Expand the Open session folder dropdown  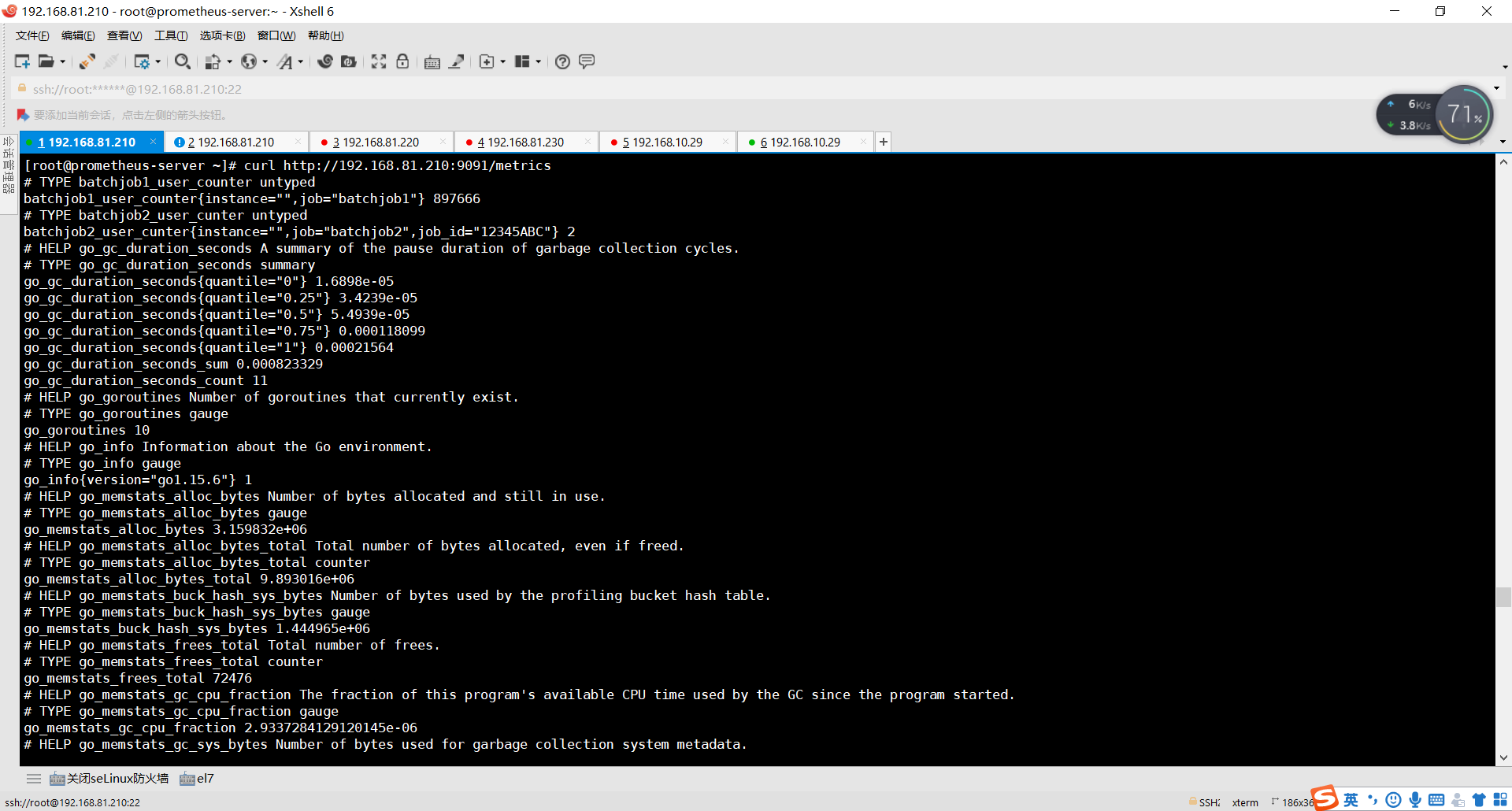coord(61,61)
